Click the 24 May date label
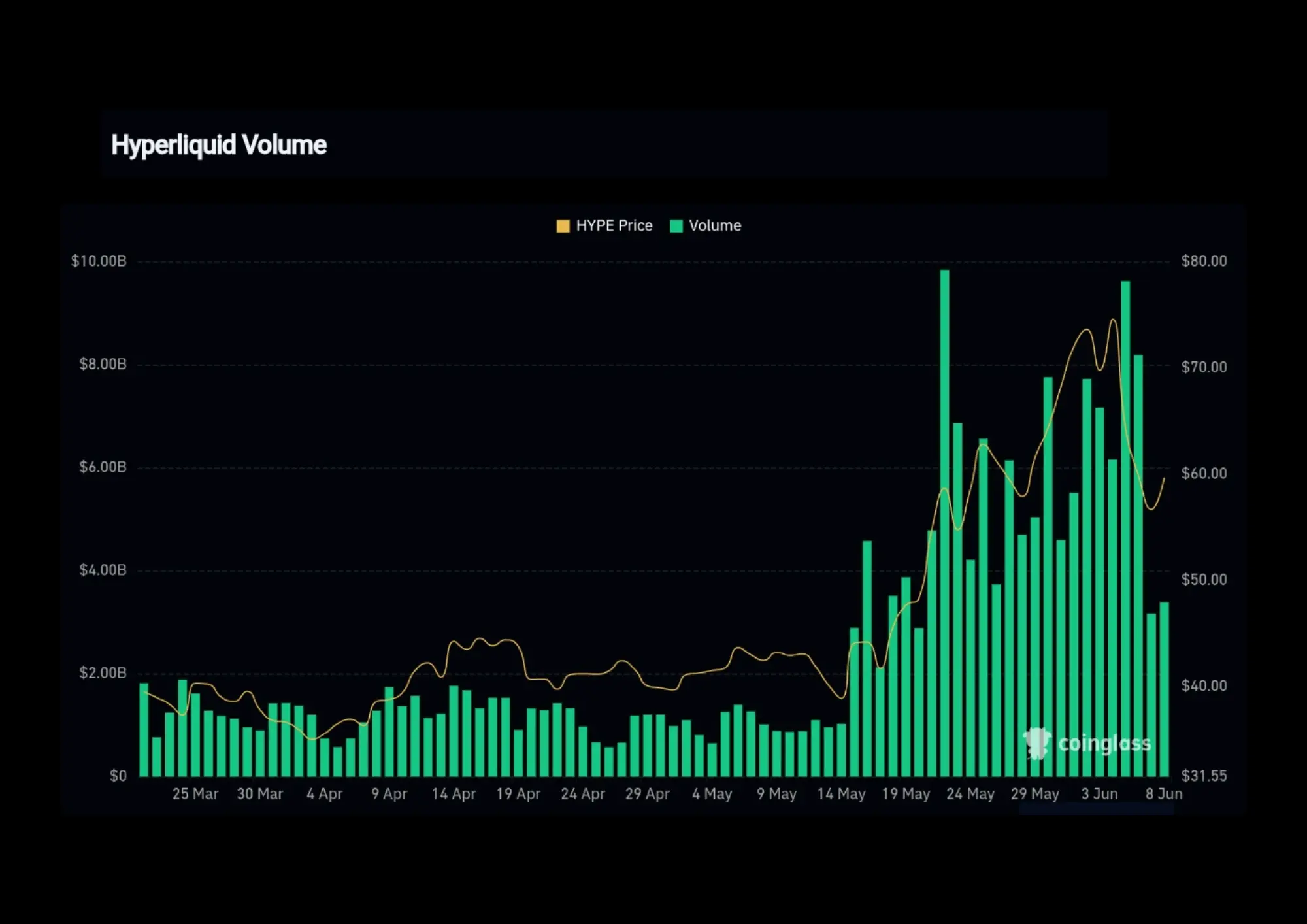 coord(970,794)
